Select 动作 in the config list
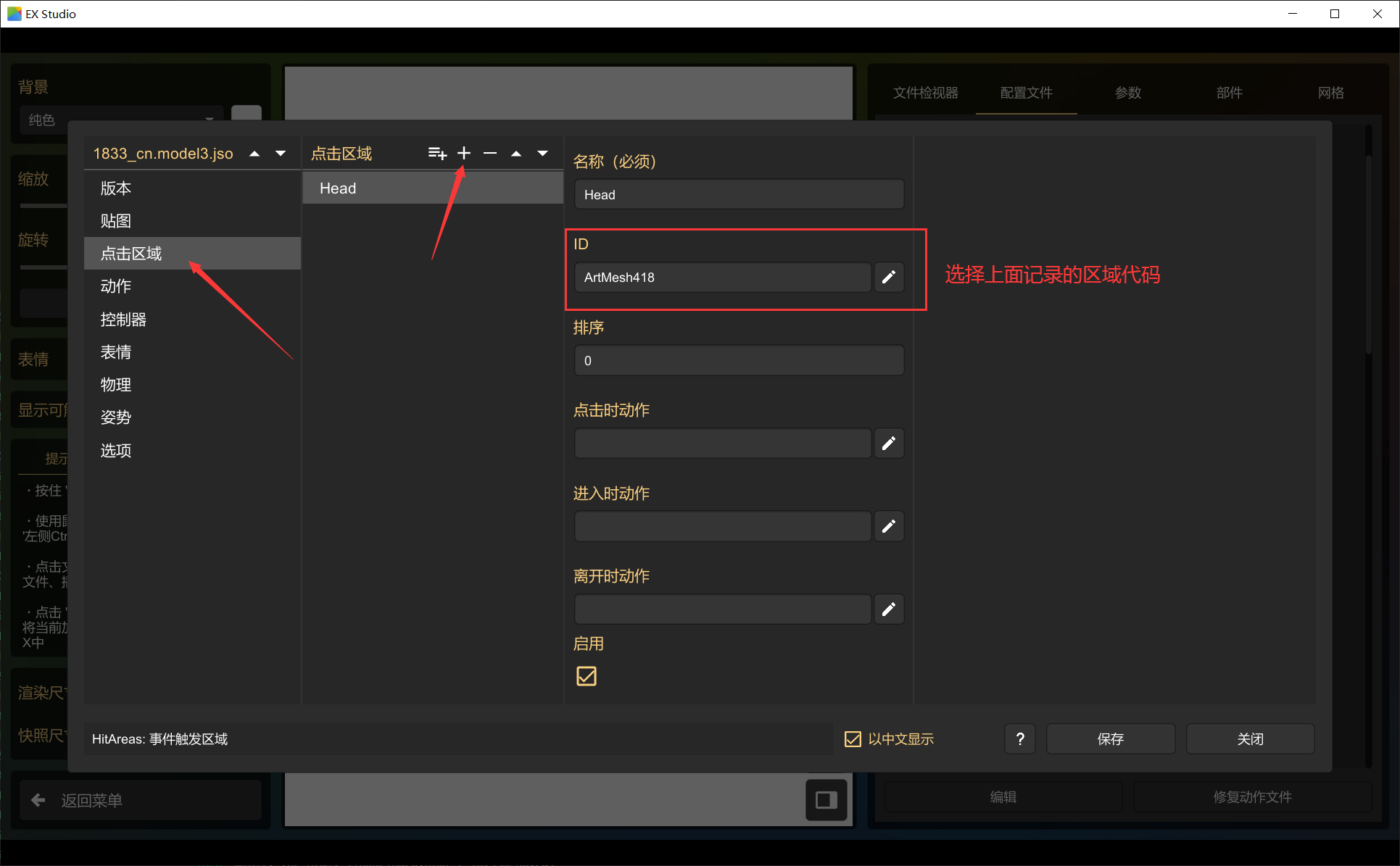 (x=192, y=286)
